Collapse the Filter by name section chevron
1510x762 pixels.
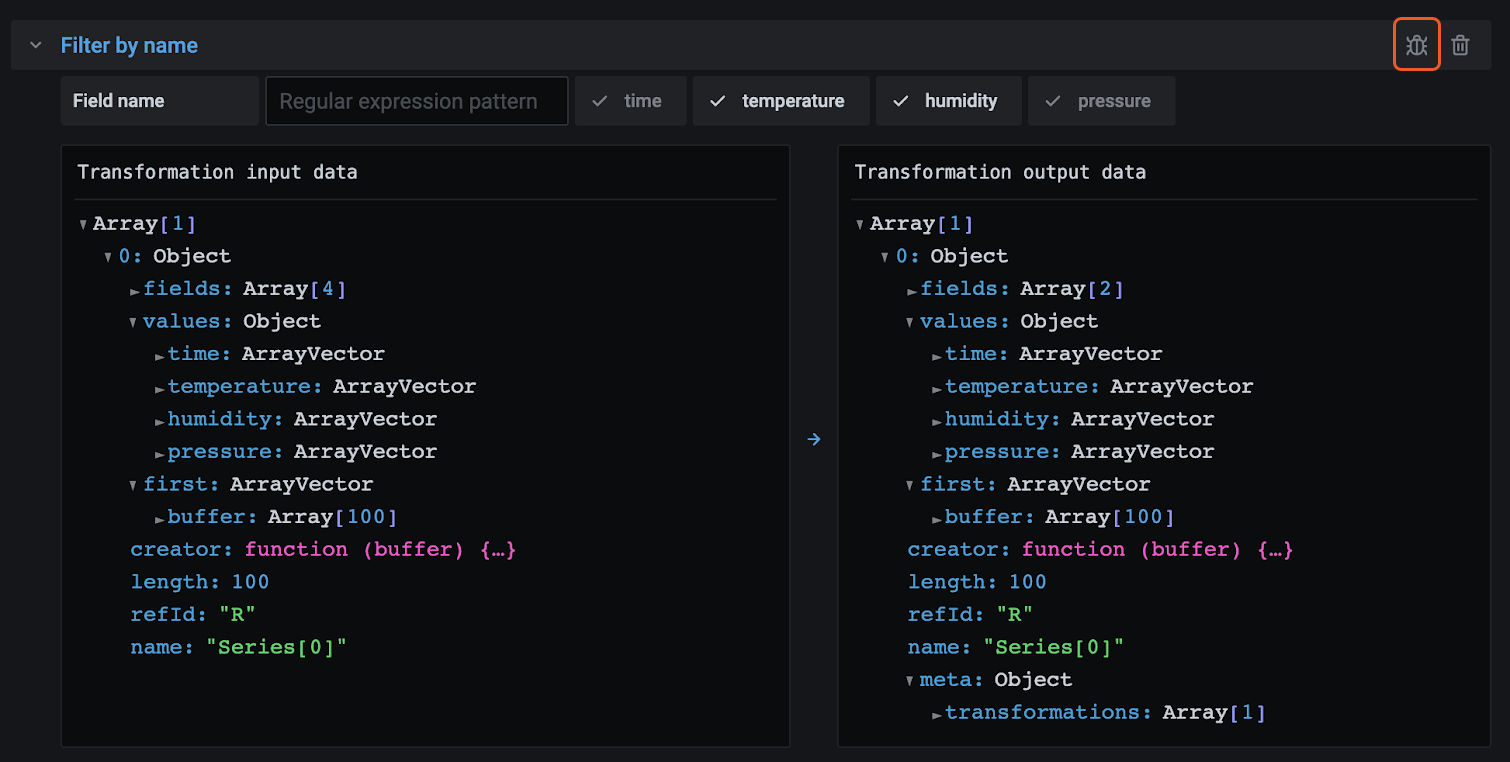[35, 45]
